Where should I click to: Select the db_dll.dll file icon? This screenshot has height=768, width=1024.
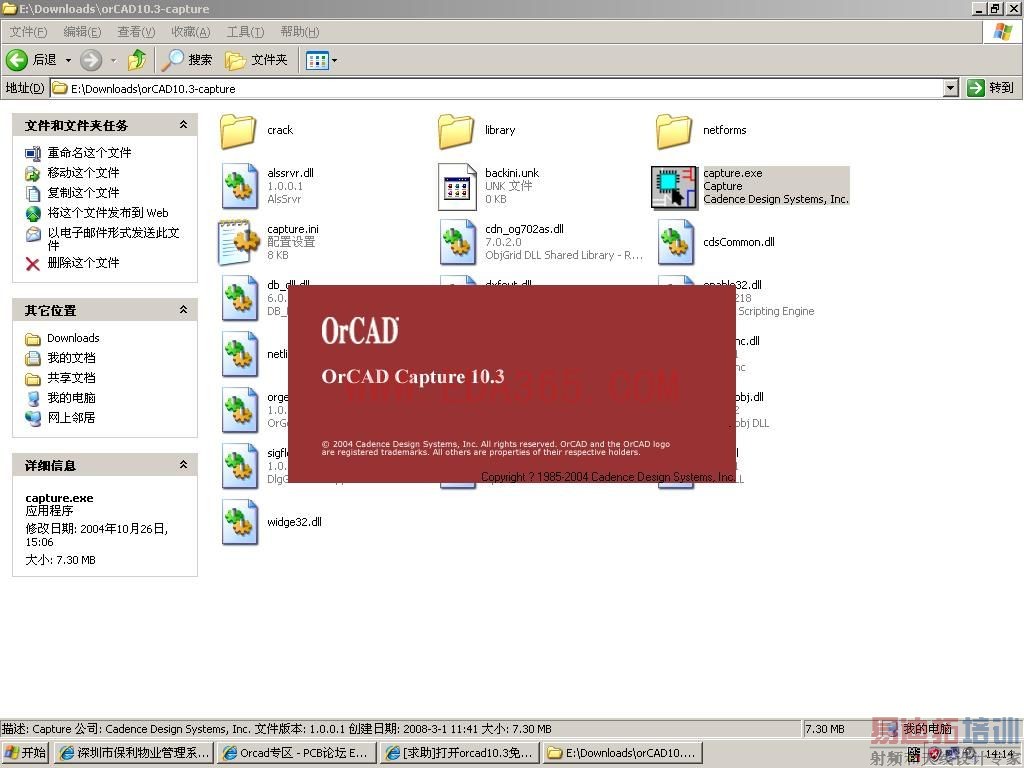(x=239, y=298)
